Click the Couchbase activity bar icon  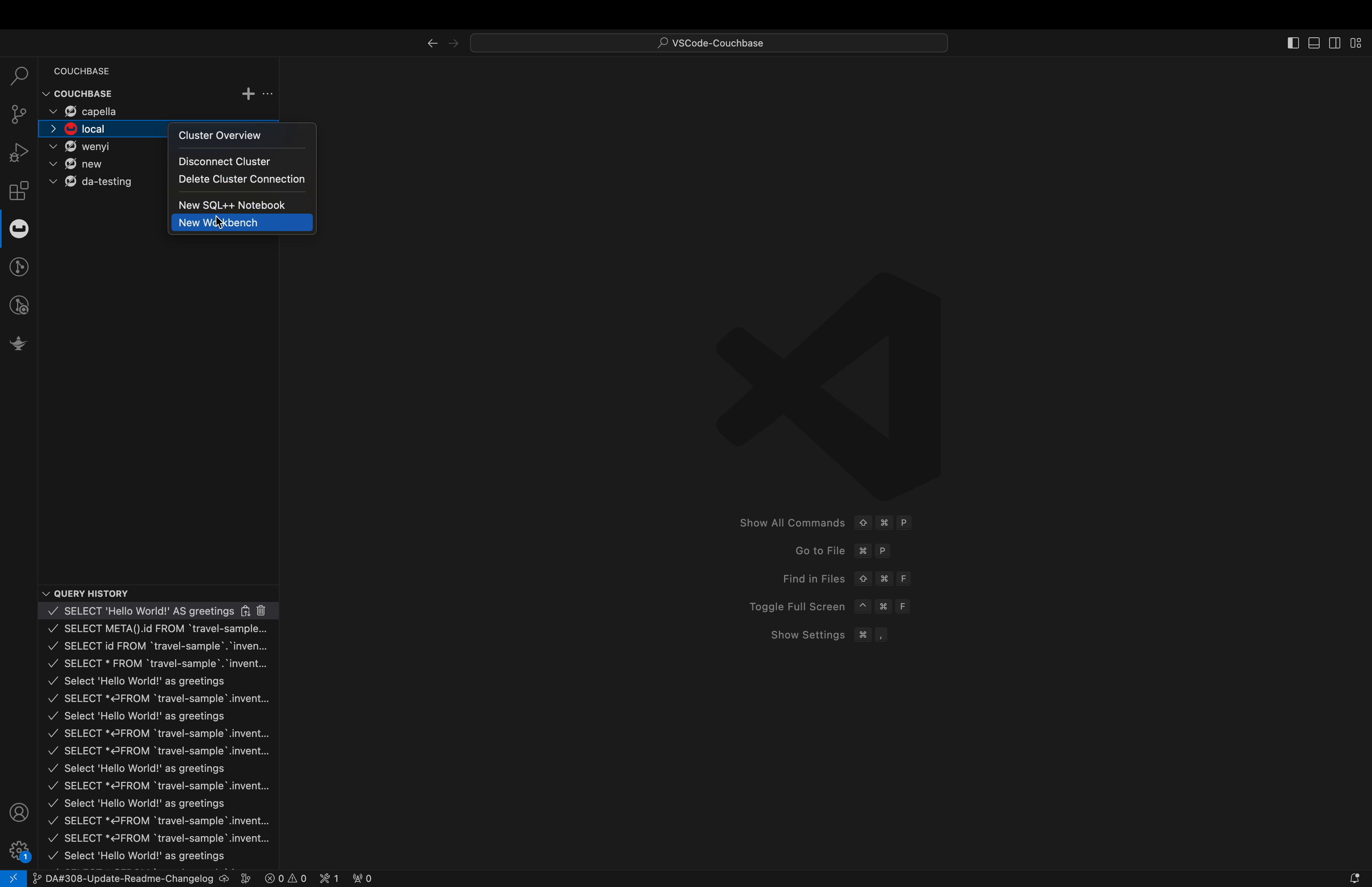19,229
